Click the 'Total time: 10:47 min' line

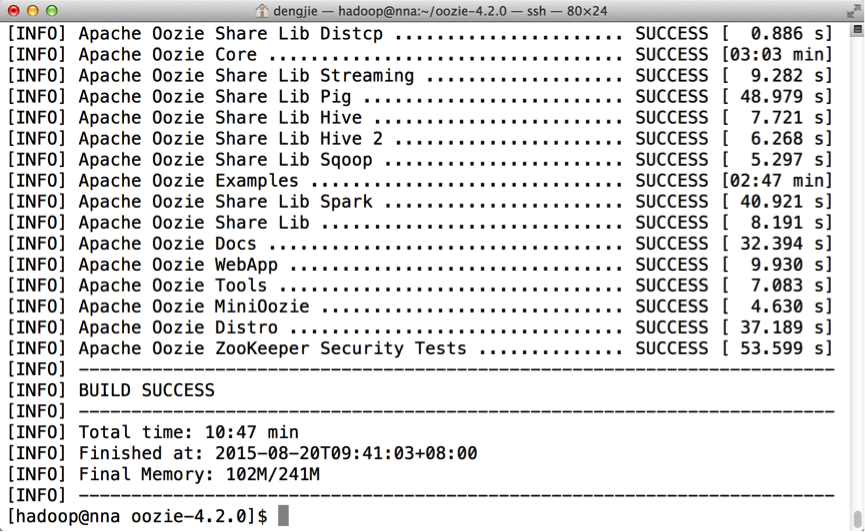[188, 432]
